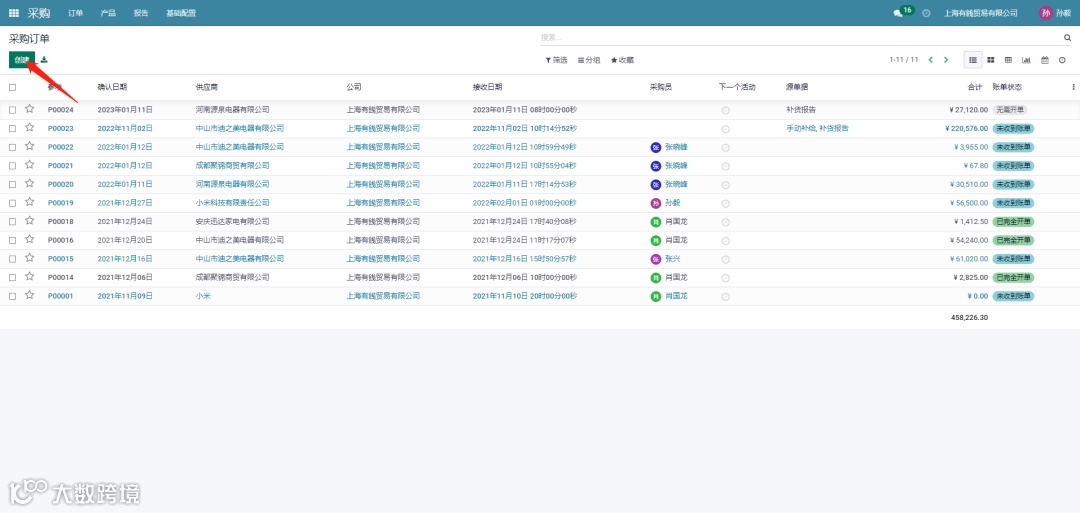
Task: Tick the checkbox for order P00018
Action: coord(12,222)
